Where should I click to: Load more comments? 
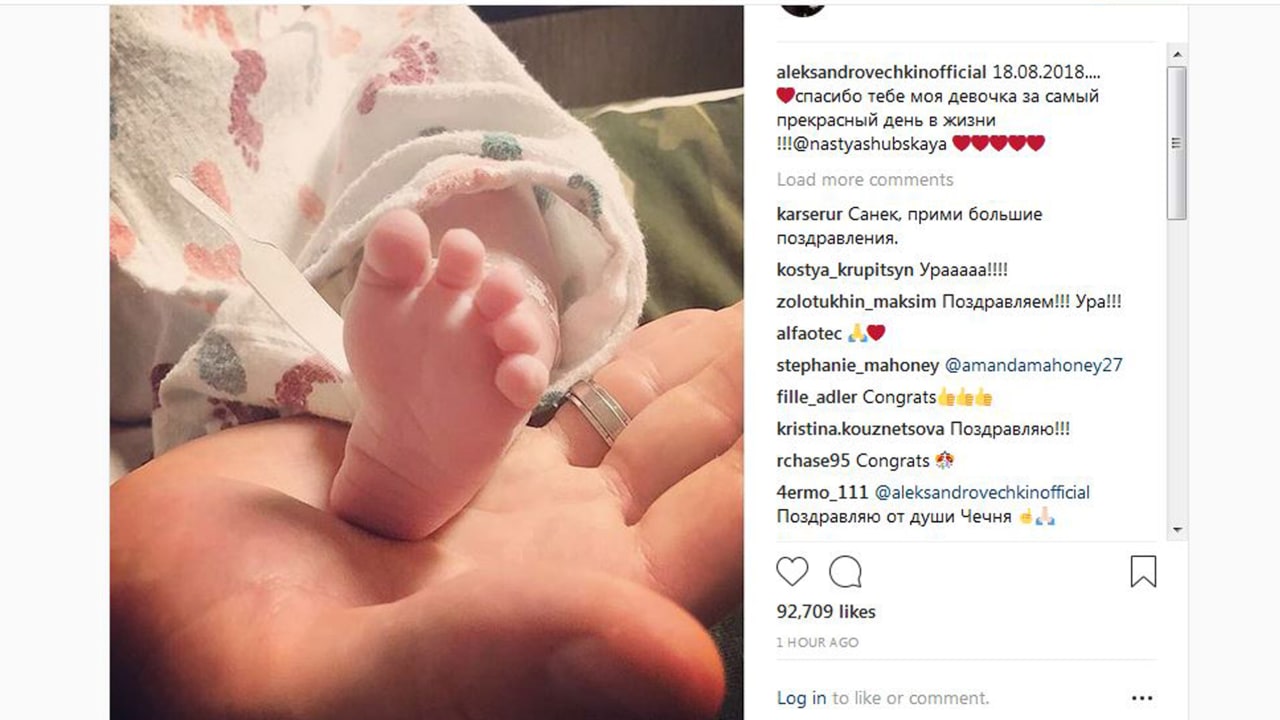pos(865,180)
